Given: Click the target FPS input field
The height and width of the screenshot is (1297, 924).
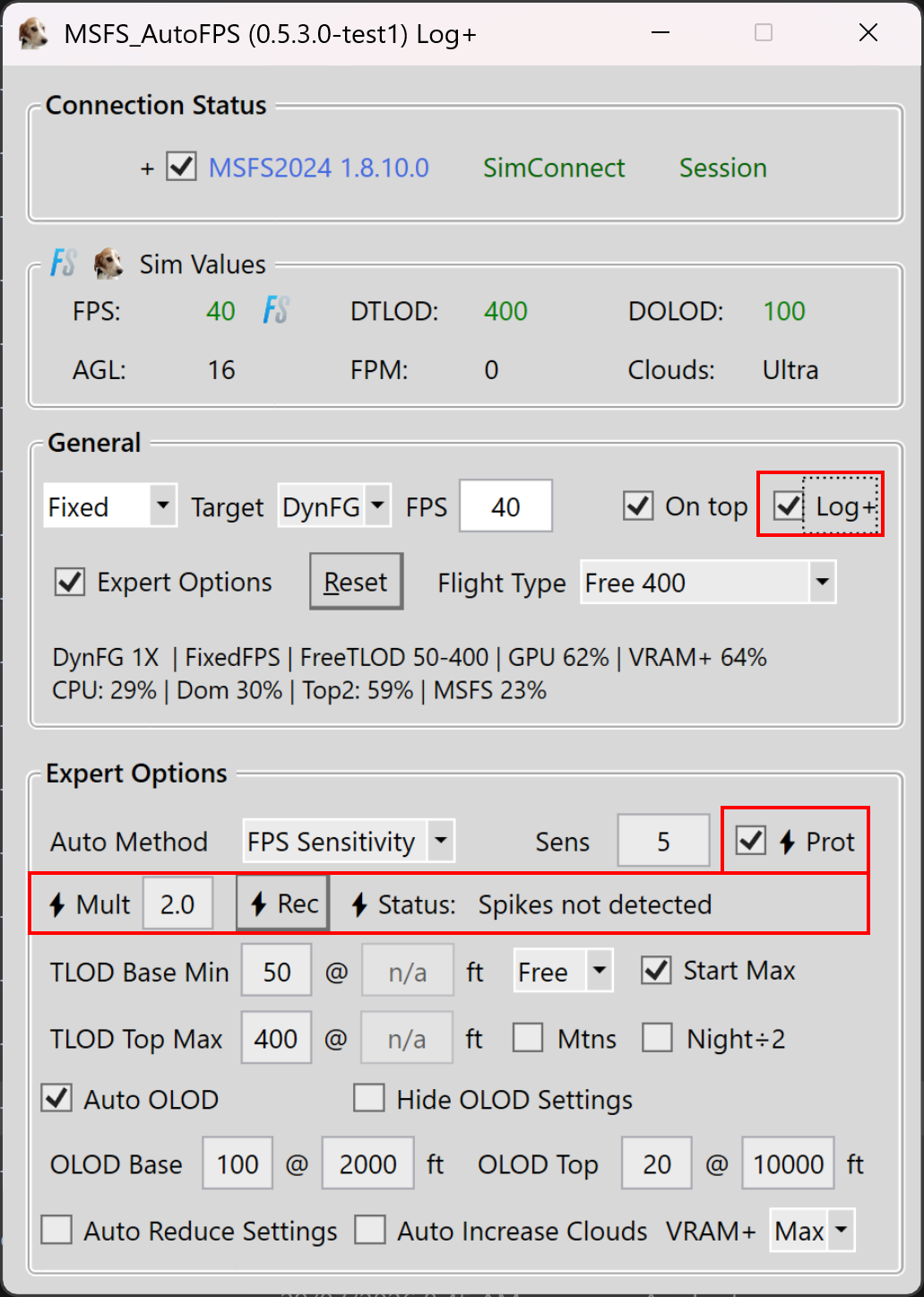Looking at the screenshot, I should tap(506, 506).
